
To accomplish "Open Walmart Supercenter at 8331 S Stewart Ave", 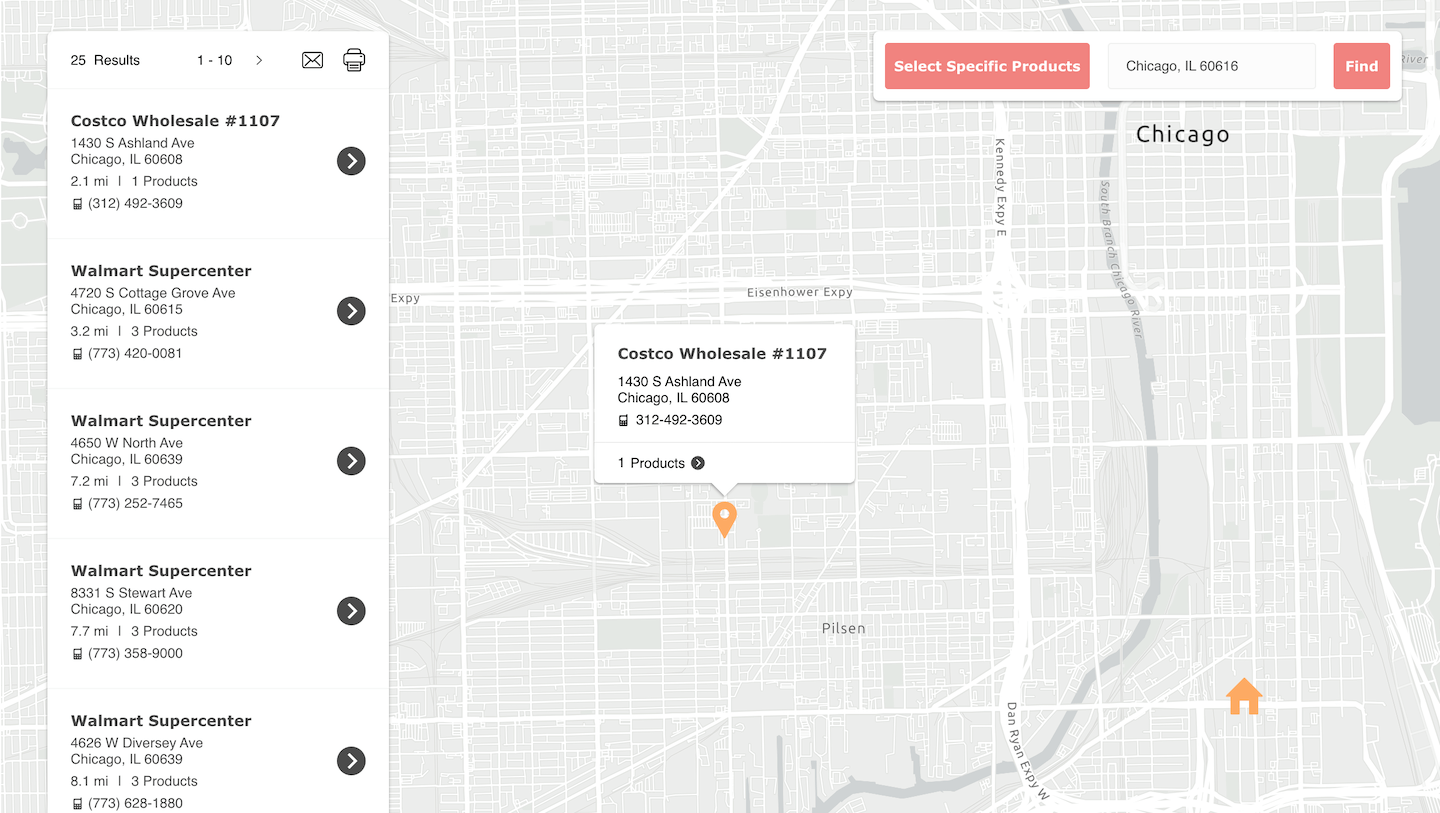I will [x=161, y=571].
